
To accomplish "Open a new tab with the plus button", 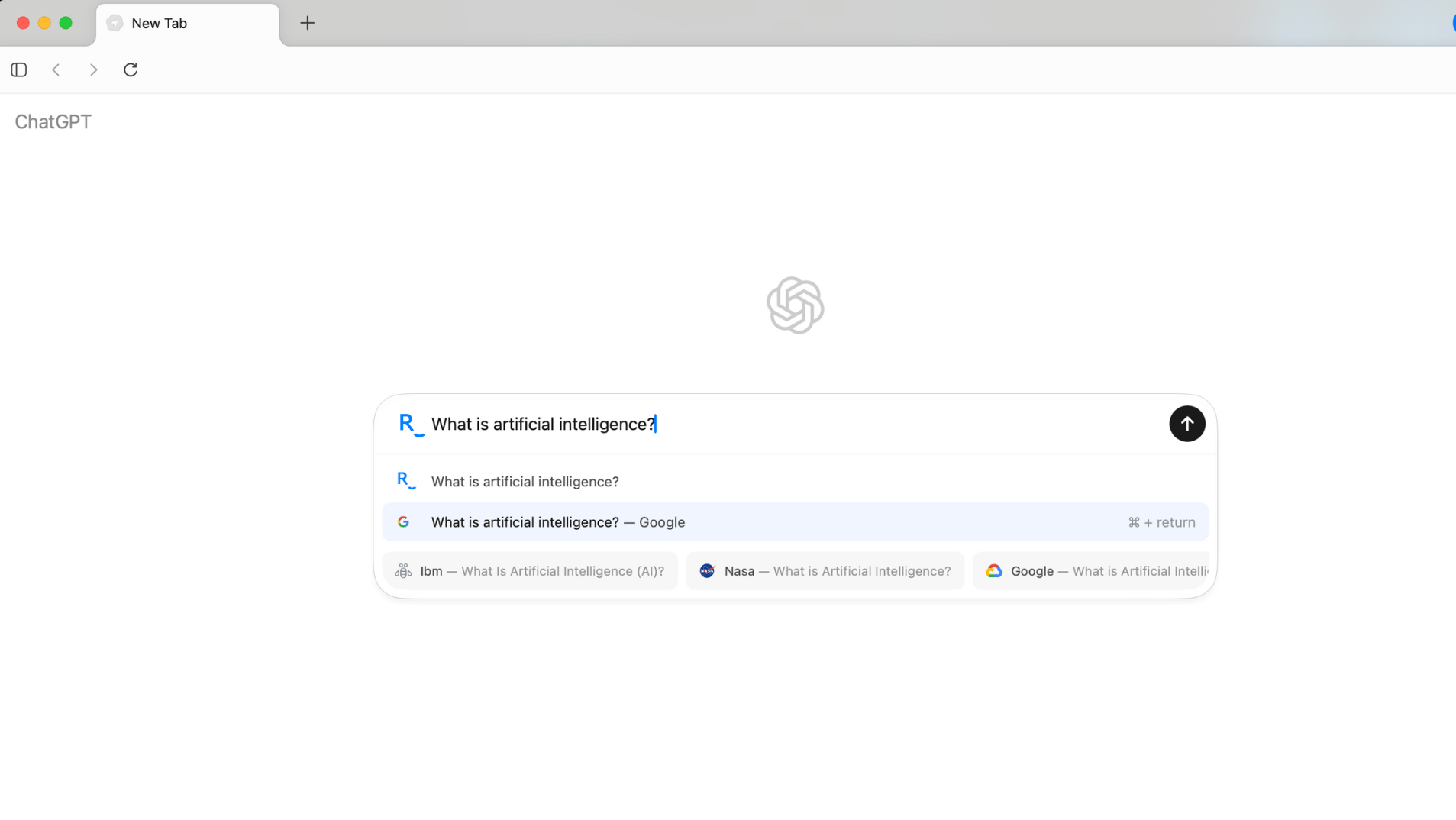I will pos(307,23).
